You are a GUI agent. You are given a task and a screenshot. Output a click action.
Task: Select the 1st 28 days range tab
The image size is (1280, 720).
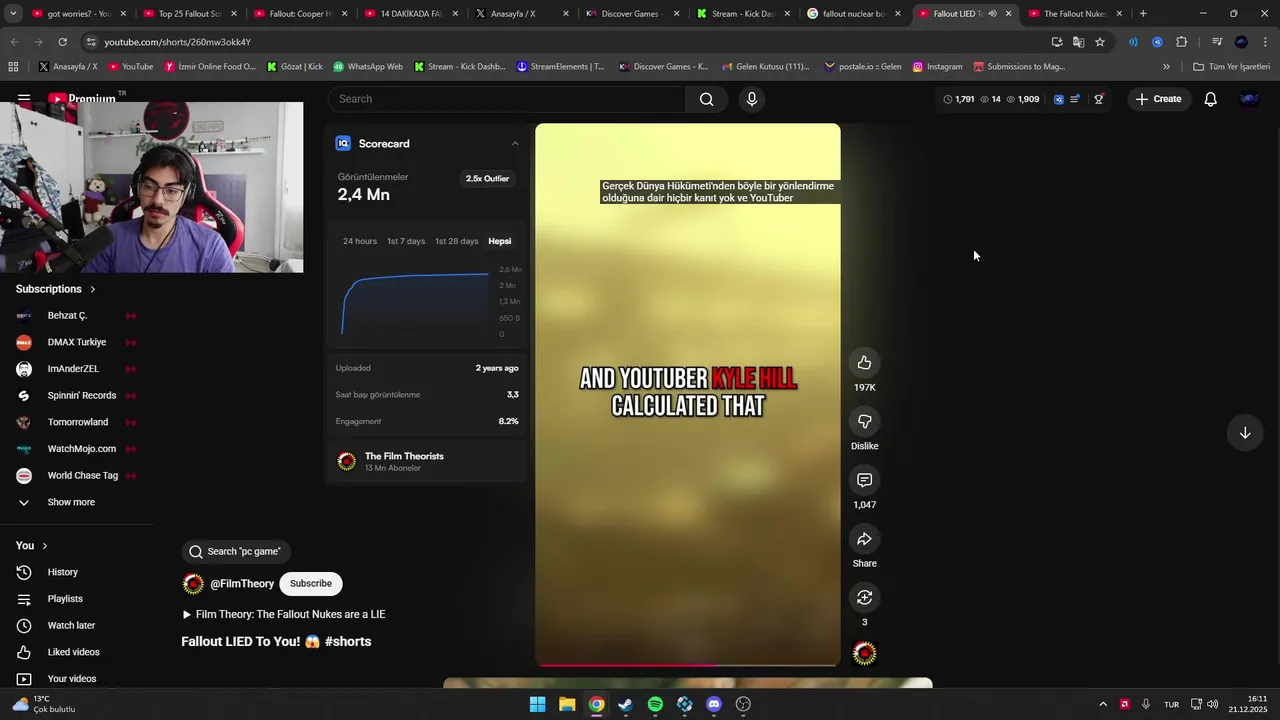click(x=457, y=241)
